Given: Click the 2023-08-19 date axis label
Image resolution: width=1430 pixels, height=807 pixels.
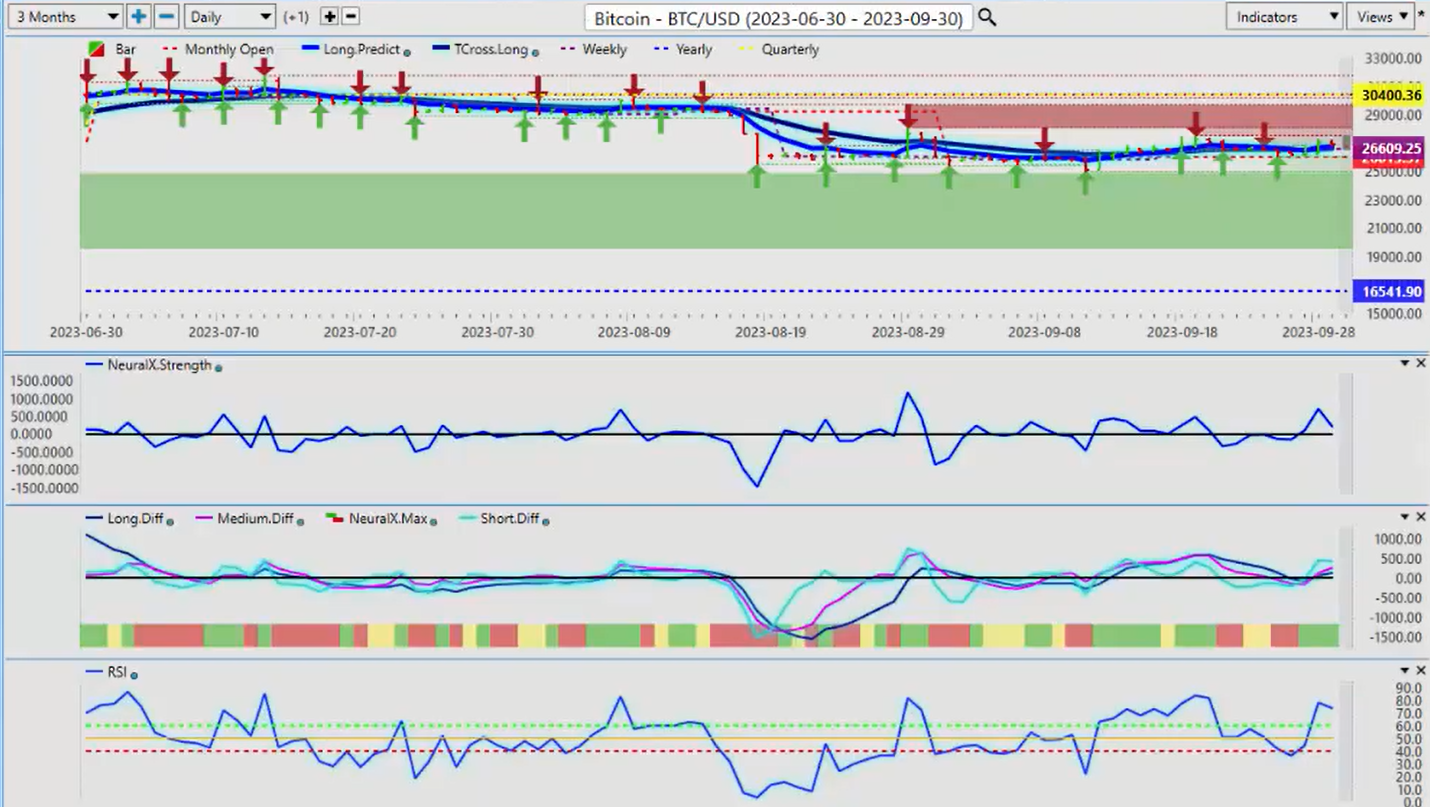Looking at the screenshot, I should pos(771,331).
